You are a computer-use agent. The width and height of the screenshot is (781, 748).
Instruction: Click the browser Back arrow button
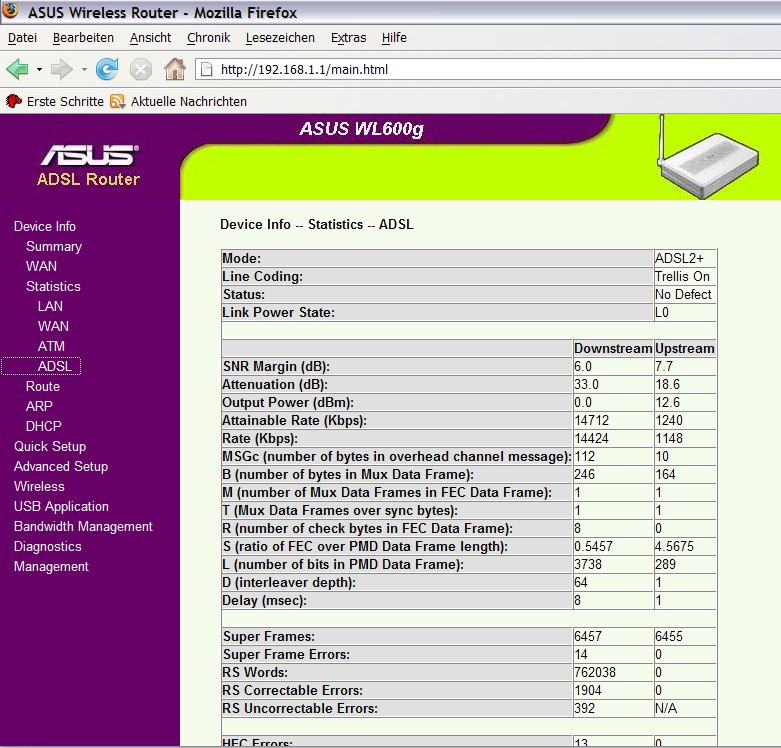[17, 70]
